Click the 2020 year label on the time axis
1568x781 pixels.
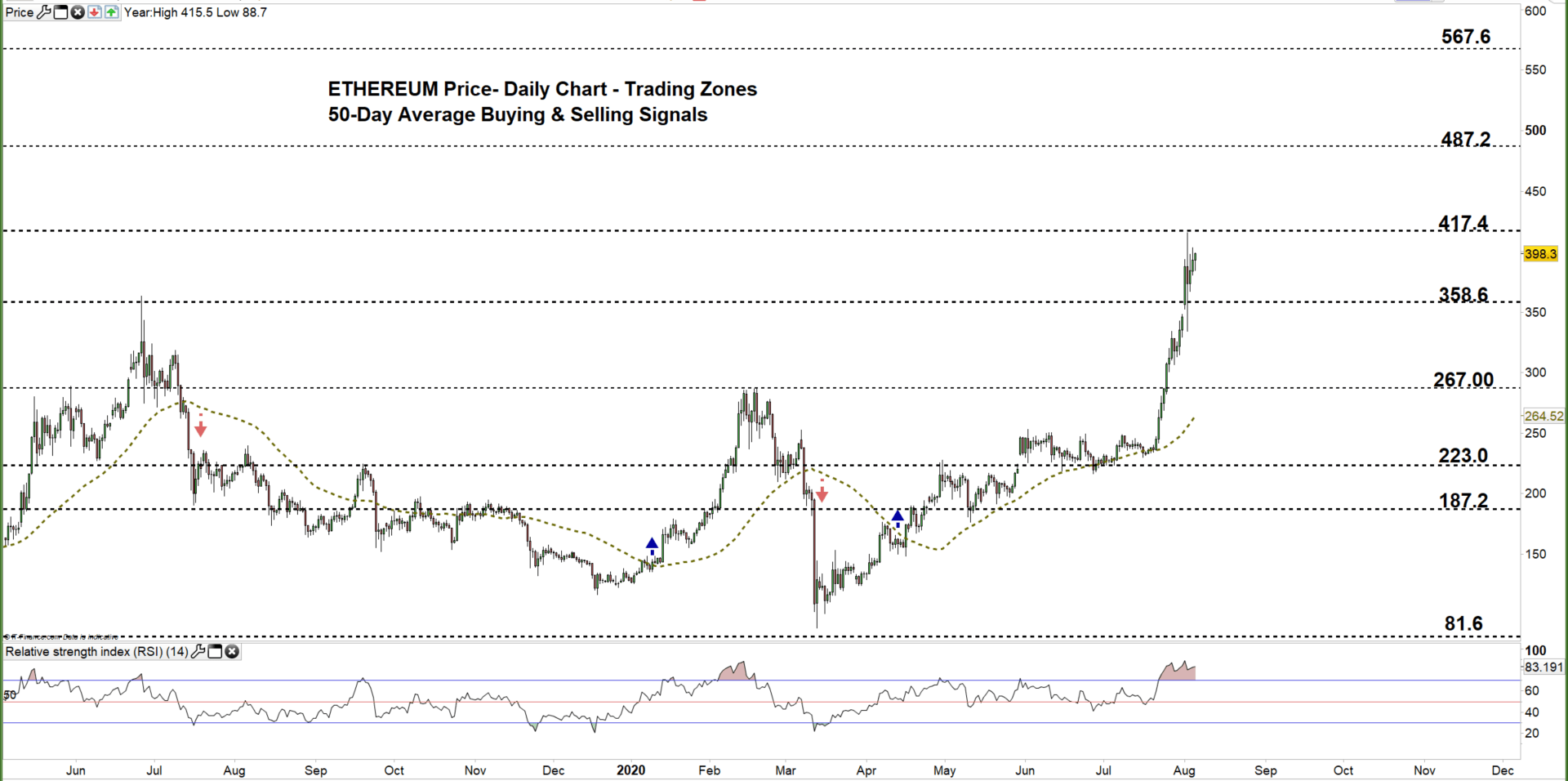(x=631, y=770)
